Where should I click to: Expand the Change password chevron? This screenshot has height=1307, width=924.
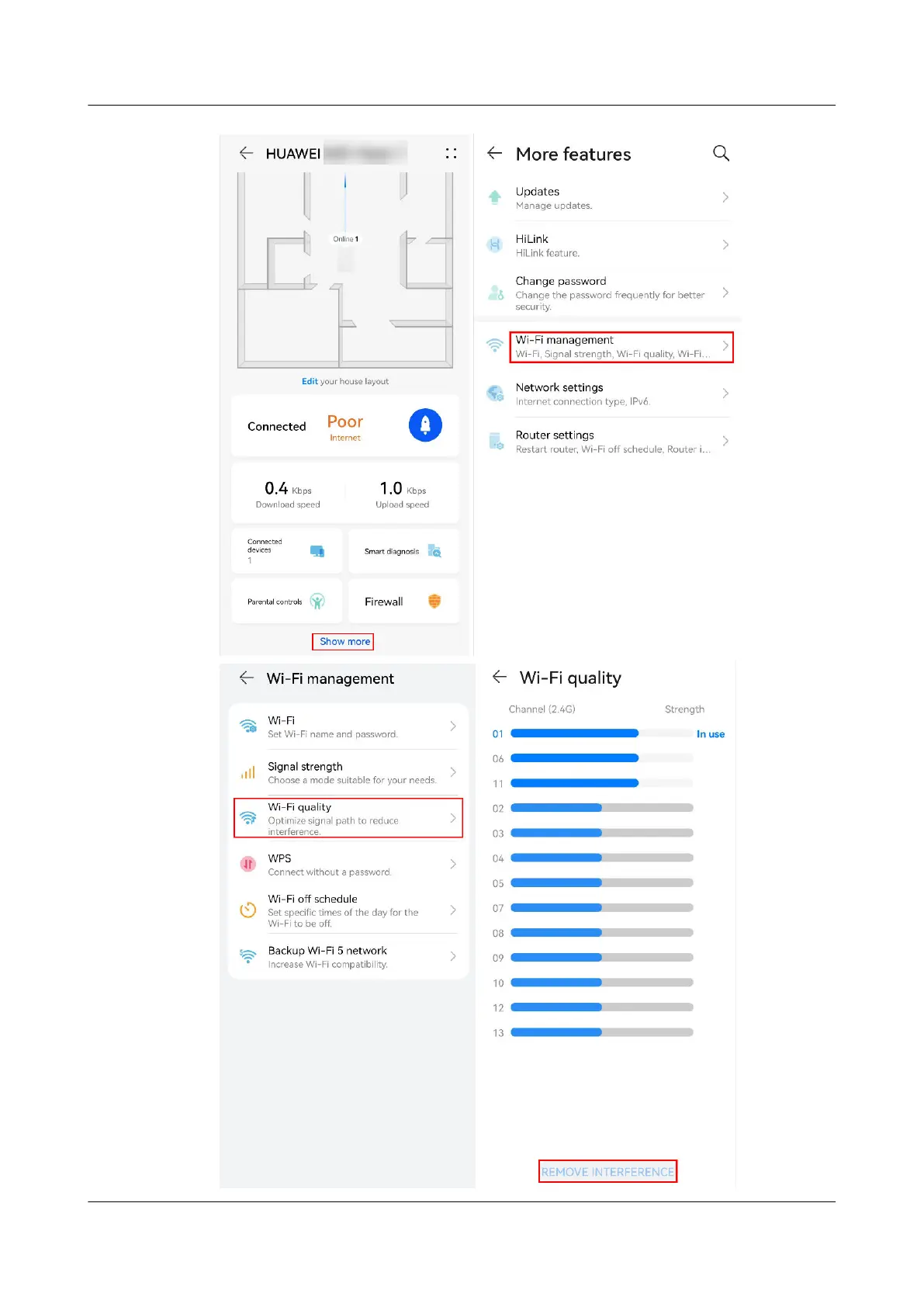(x=725, y=293)
